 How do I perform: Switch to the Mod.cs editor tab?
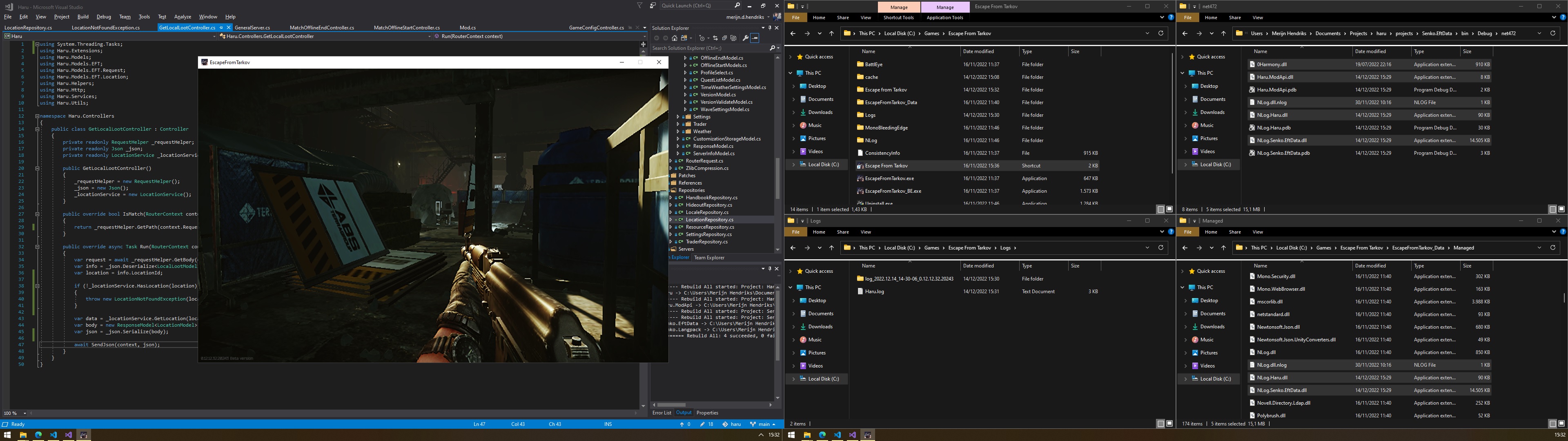pos(468,28)
